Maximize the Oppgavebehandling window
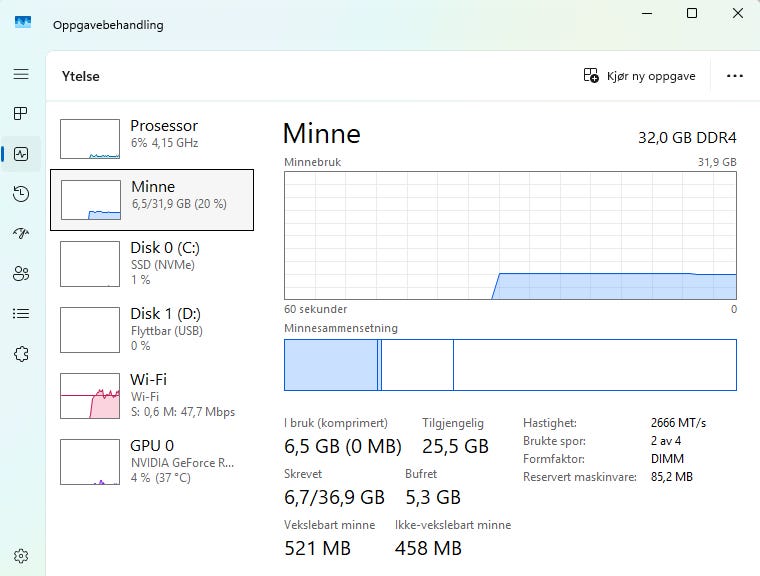Screen dimensions: 760x576 692,14
